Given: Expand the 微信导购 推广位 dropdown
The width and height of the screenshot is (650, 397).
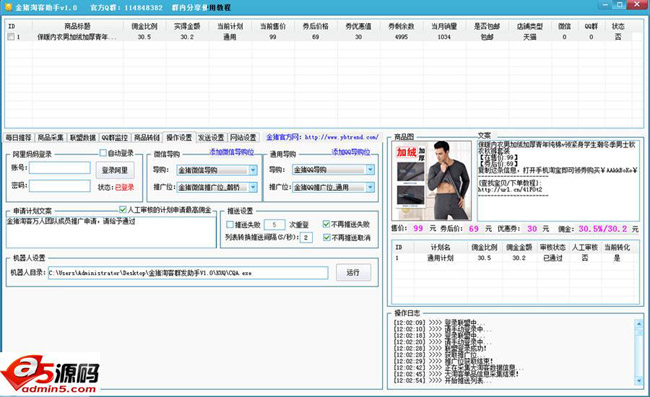Looking at the screenshot, I should click(x=253, y=187).
